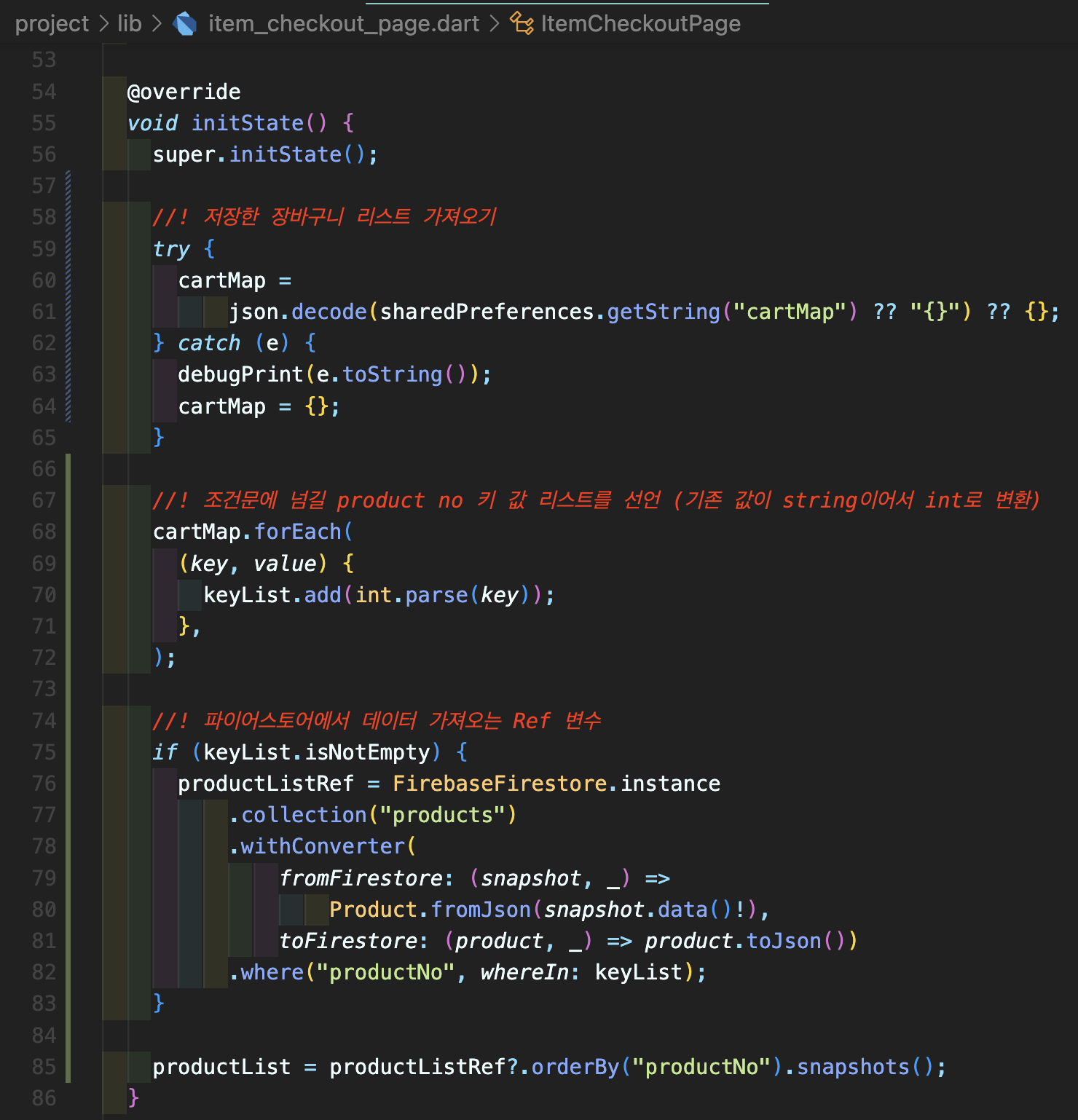Image resolution: width=1078 pixels, height=1120 pixels.
Task: Click 'snapshots' method call
Action: click(x=854, y=1067)
